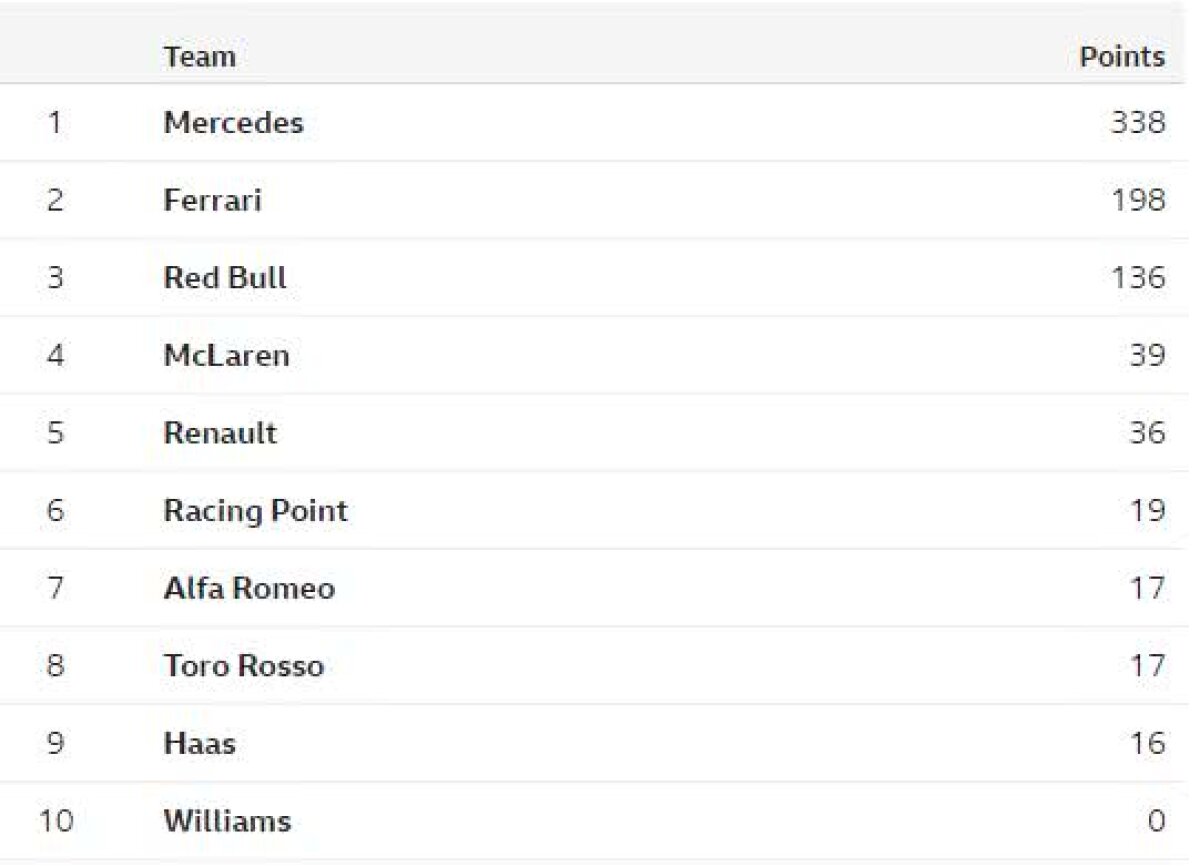Click position number 10 in rank column
This screenshot has width=1200, height=867.
55,821
